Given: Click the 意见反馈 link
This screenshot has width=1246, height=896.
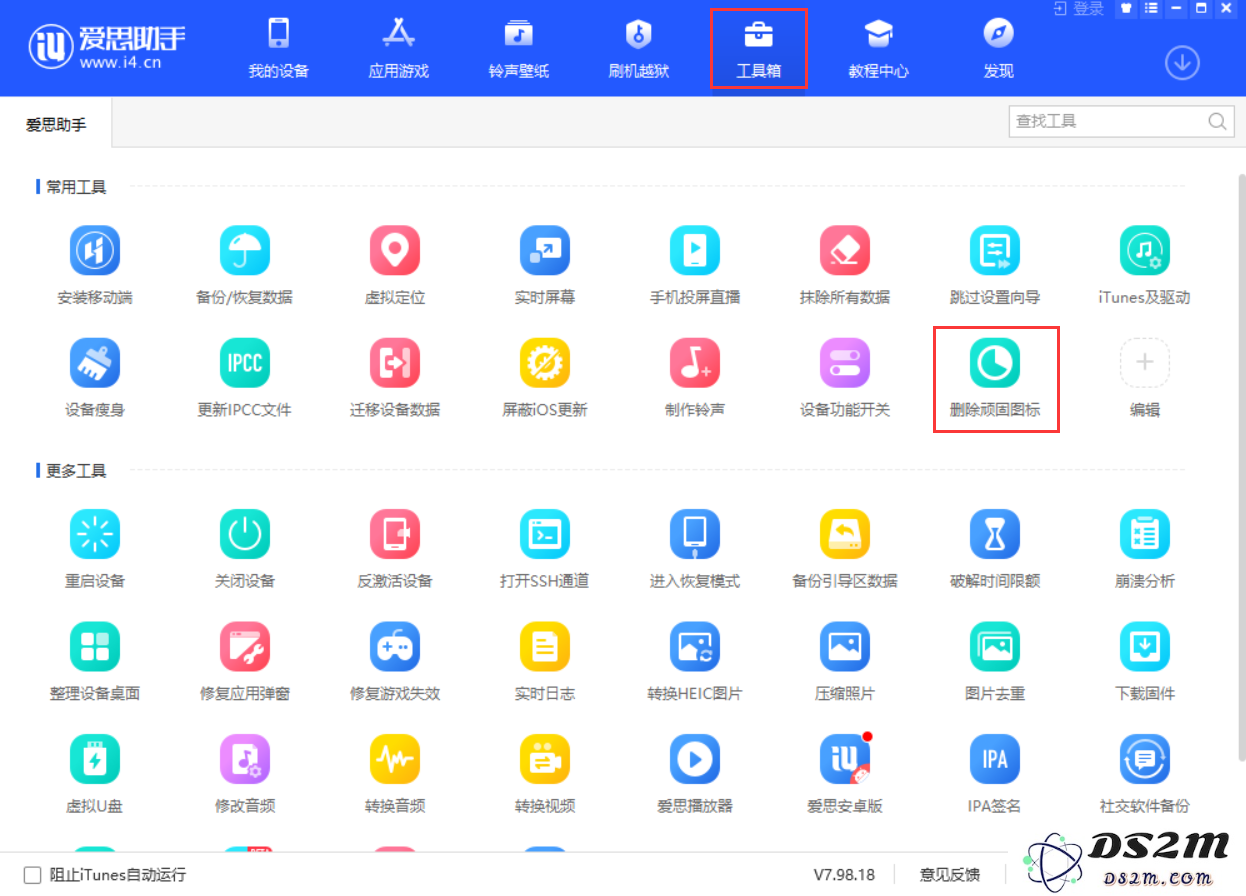Looking at the screenshot, I should 950,874.
